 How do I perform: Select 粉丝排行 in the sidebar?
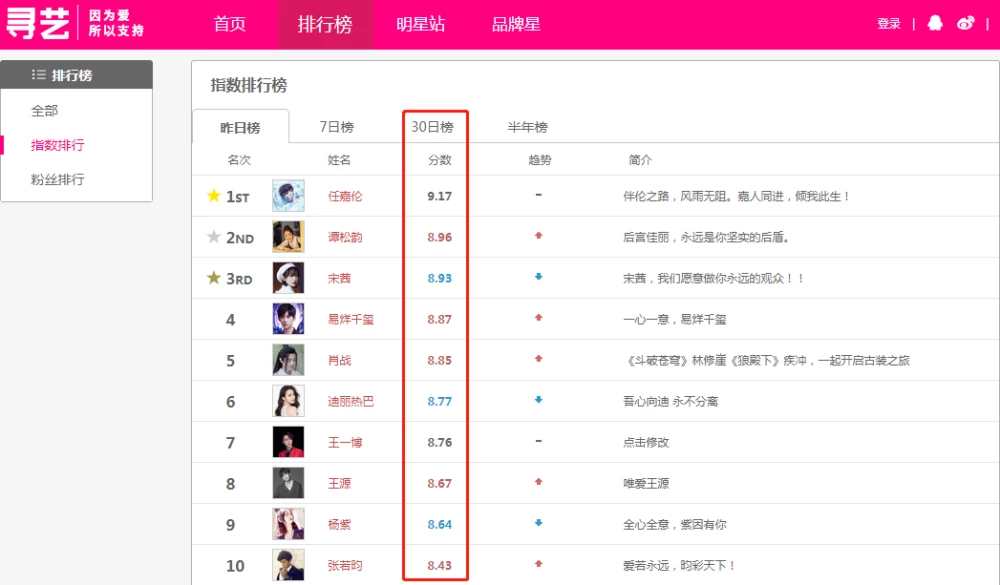(x=58, y=180)
